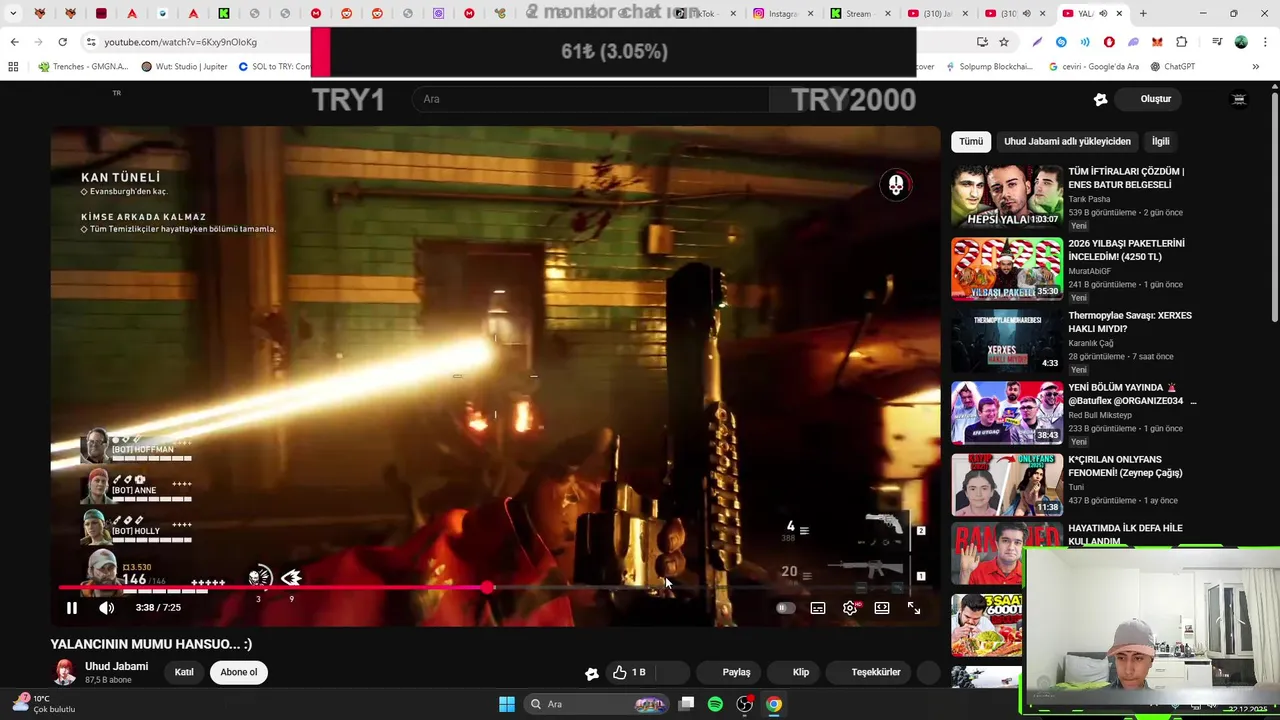Image resolution: width=1280 pixels, height=720 pixels.
Task: Open the notification icon left of Oluştur
Action: (1100, 99)
